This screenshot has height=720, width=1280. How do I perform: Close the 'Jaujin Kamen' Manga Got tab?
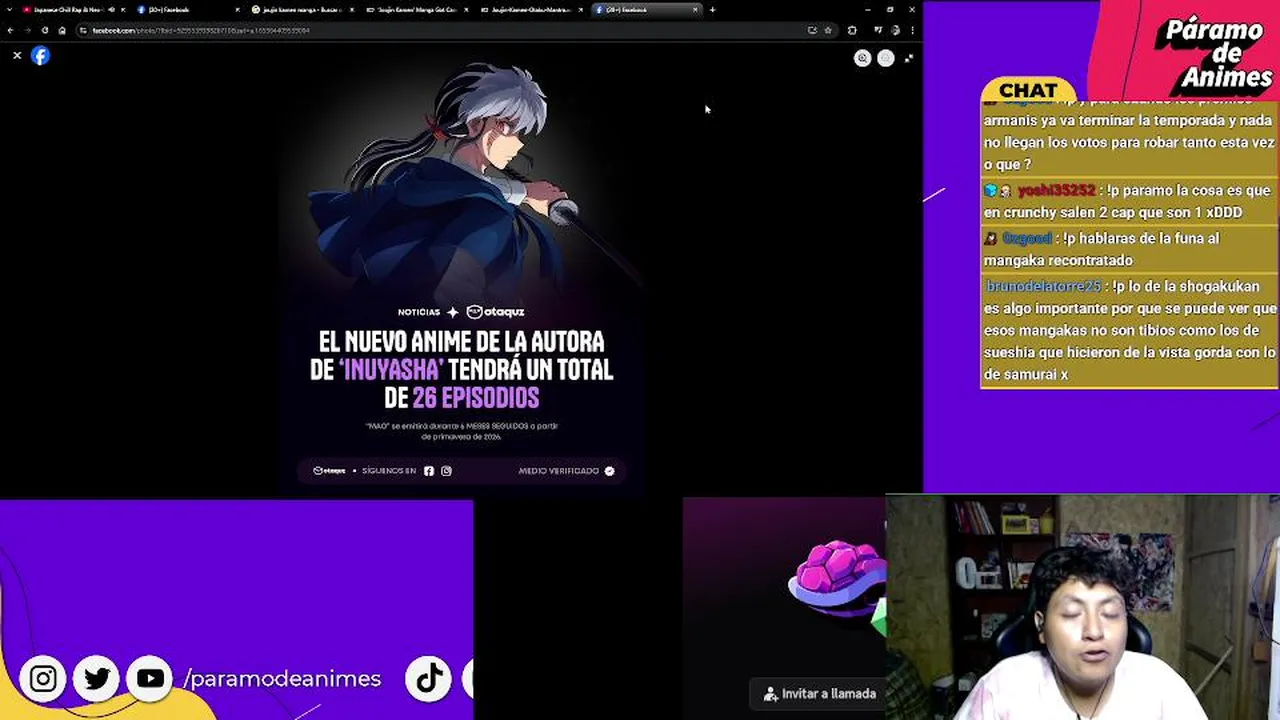(x=466, y=10)
